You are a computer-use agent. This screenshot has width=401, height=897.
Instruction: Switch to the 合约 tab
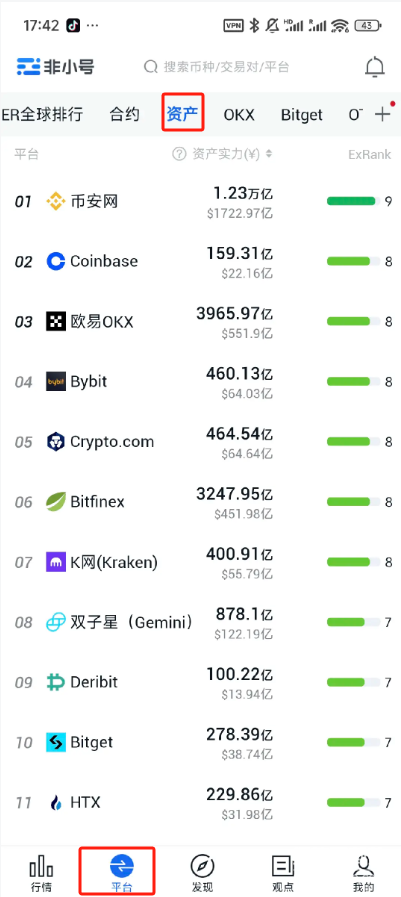(125, 114)
